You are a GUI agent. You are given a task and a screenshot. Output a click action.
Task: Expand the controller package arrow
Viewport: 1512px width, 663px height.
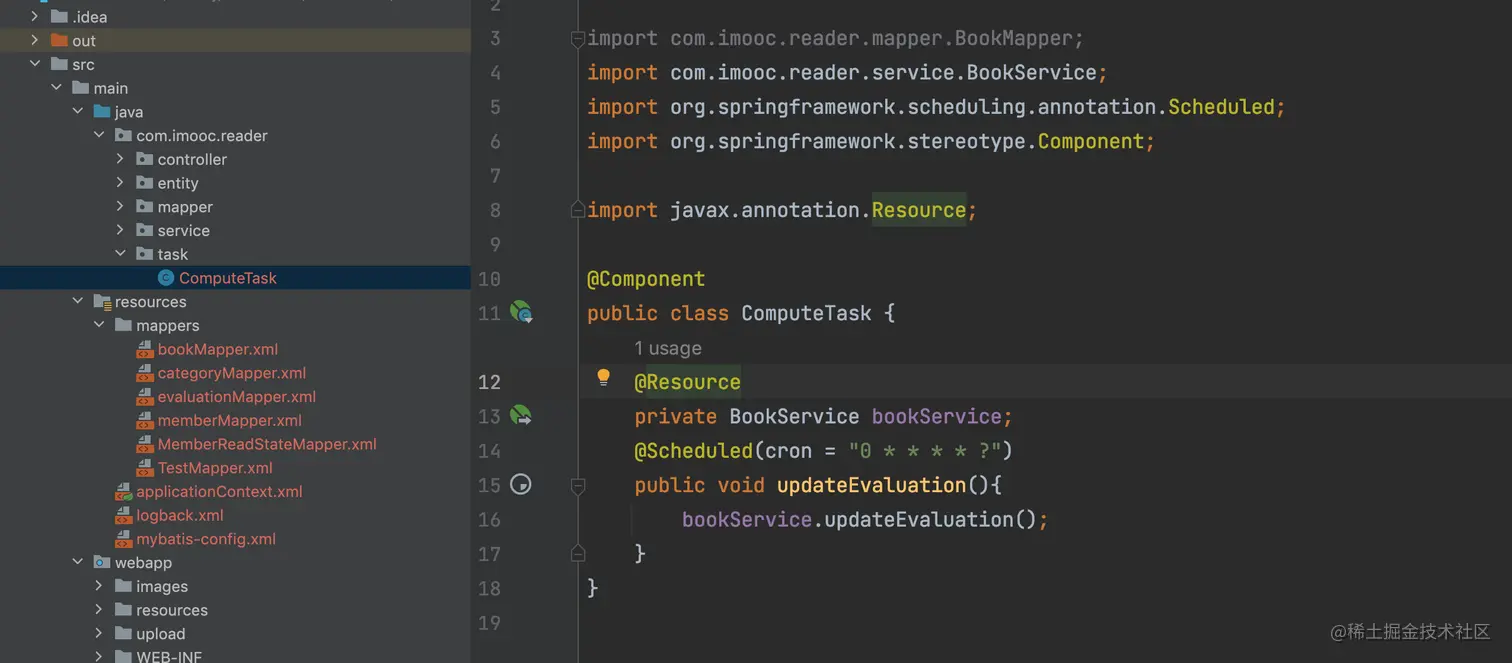pyautogui.click(x=120, y=159)
